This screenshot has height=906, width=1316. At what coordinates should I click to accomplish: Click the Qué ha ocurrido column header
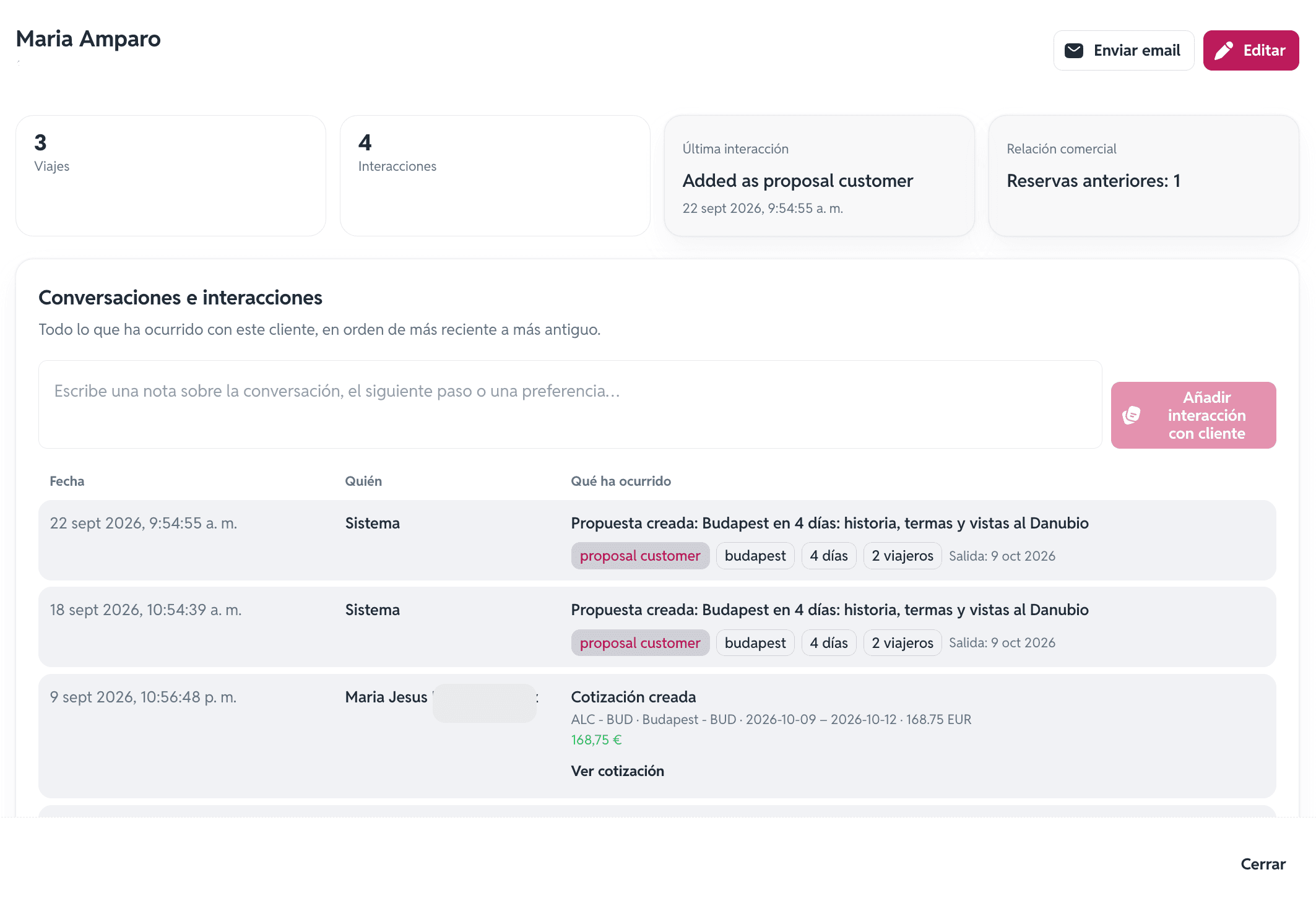click(621, 481)
